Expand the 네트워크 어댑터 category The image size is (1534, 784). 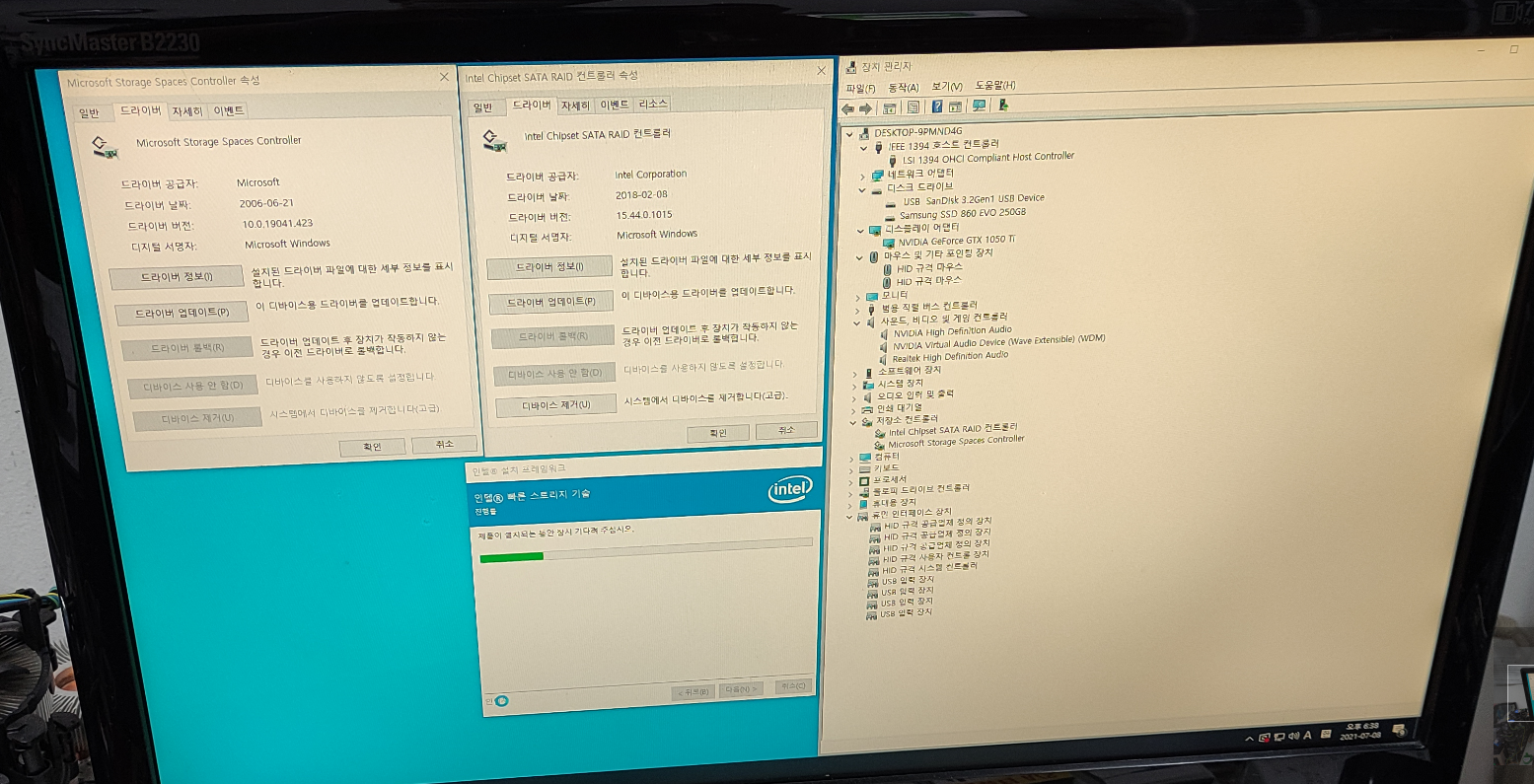point(862,177)
